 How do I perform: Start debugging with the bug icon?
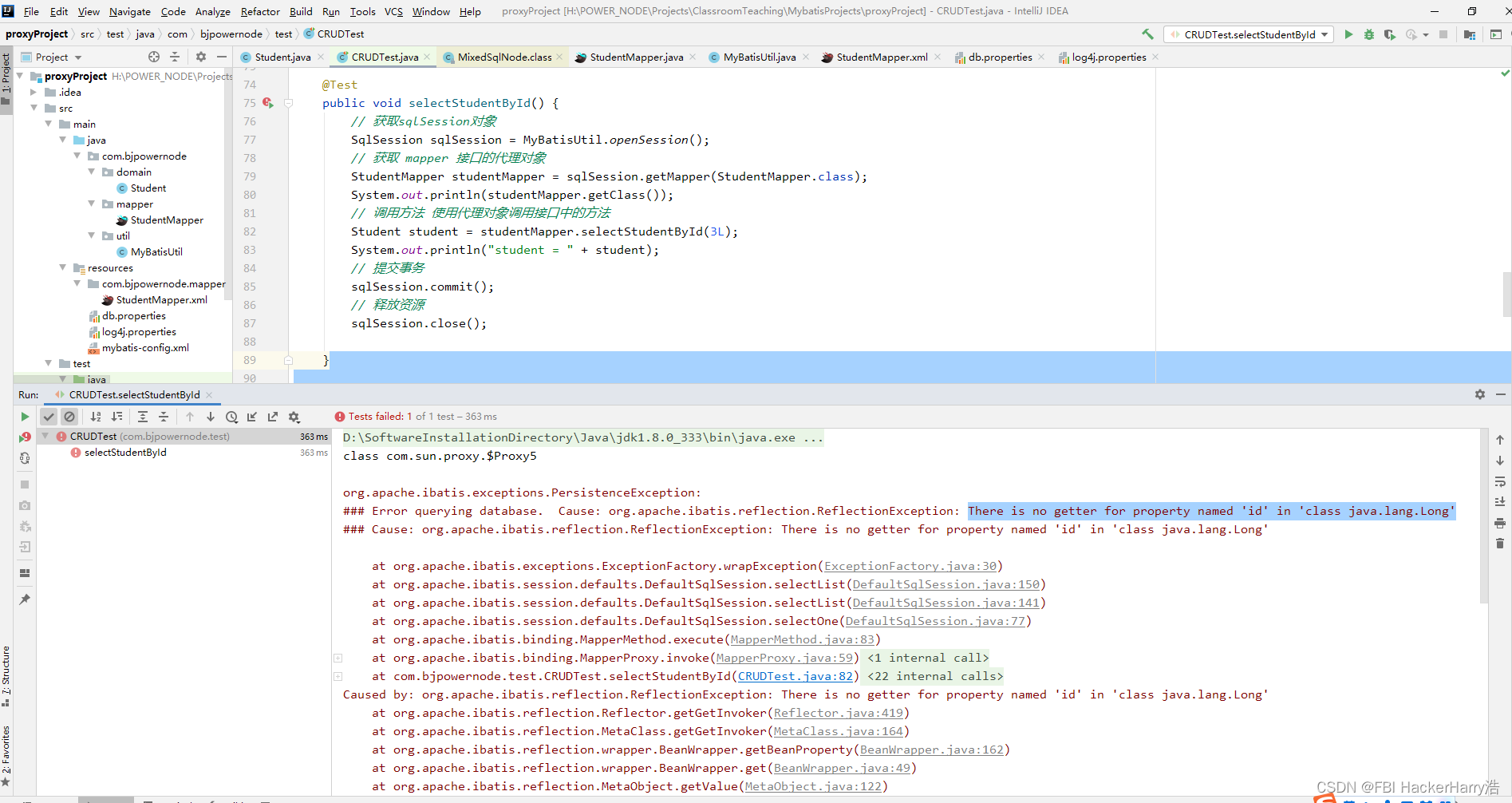click(1369, 34)
